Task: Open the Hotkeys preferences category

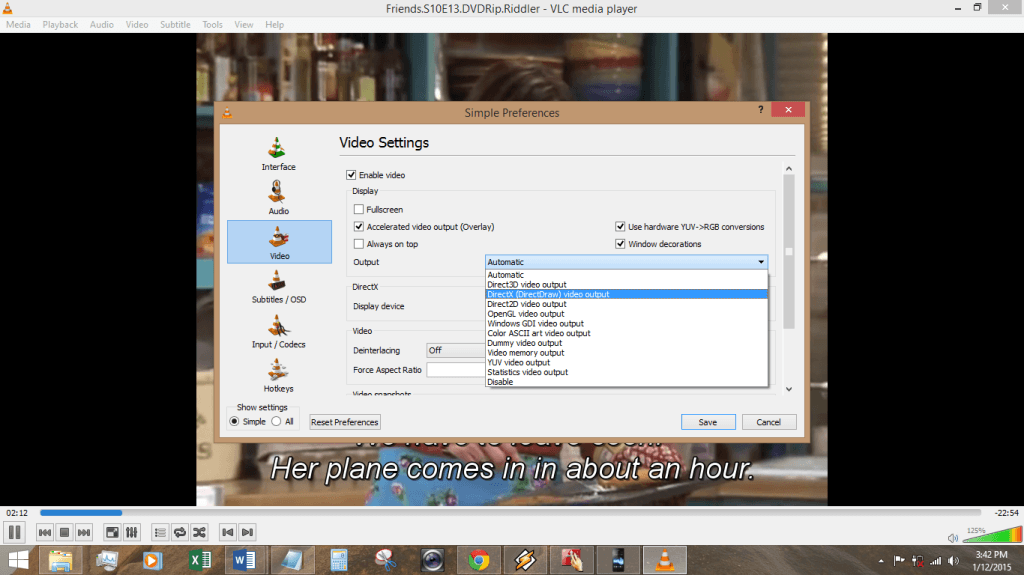Action: click(279, 376)
